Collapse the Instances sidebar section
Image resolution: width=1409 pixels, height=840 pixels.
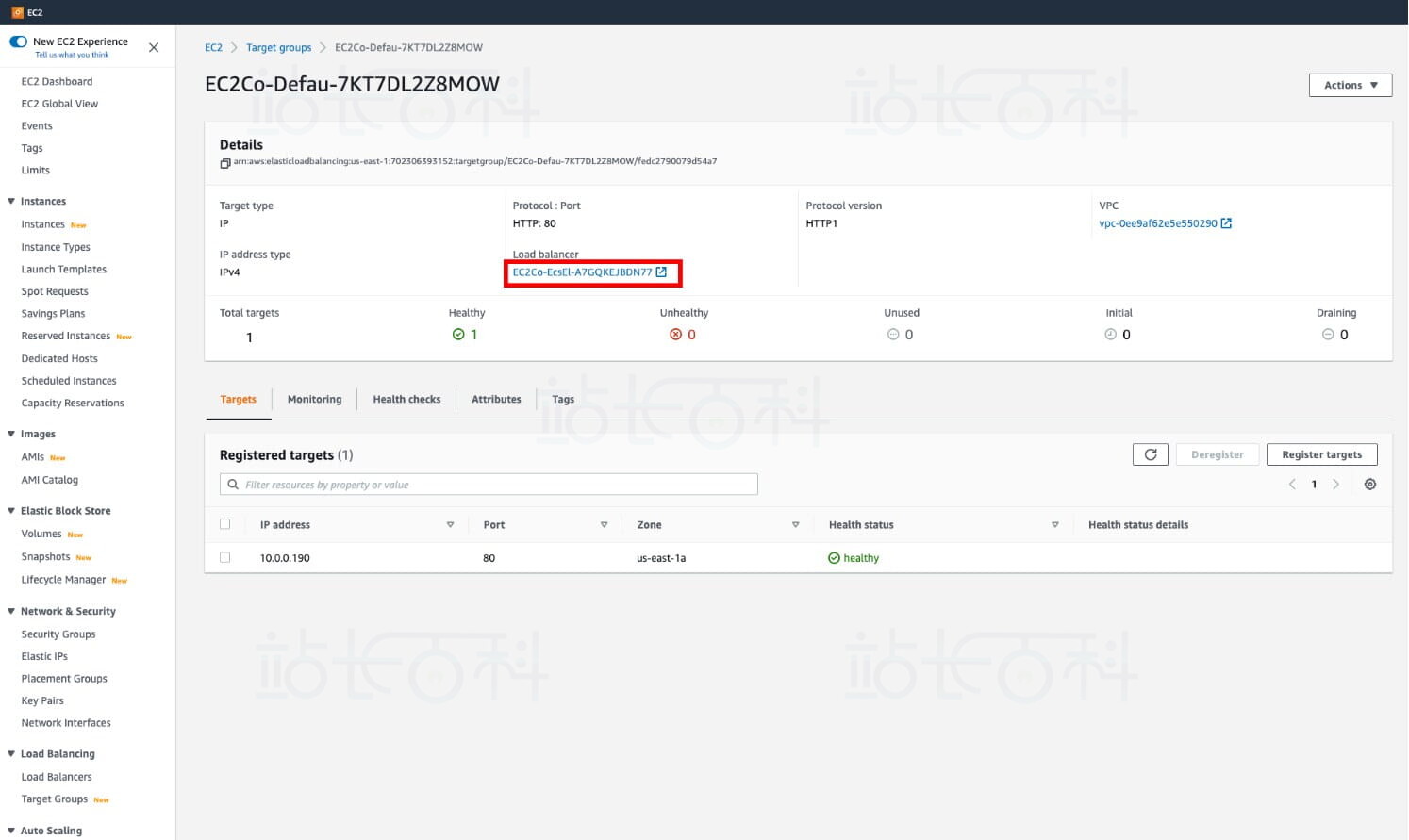[x=11, y=201]
